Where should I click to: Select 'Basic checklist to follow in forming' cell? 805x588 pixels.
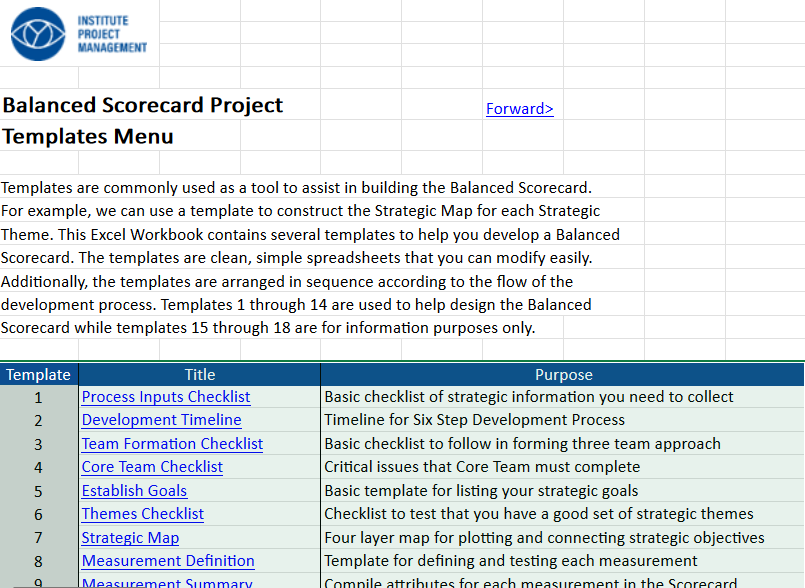(563, 444)
